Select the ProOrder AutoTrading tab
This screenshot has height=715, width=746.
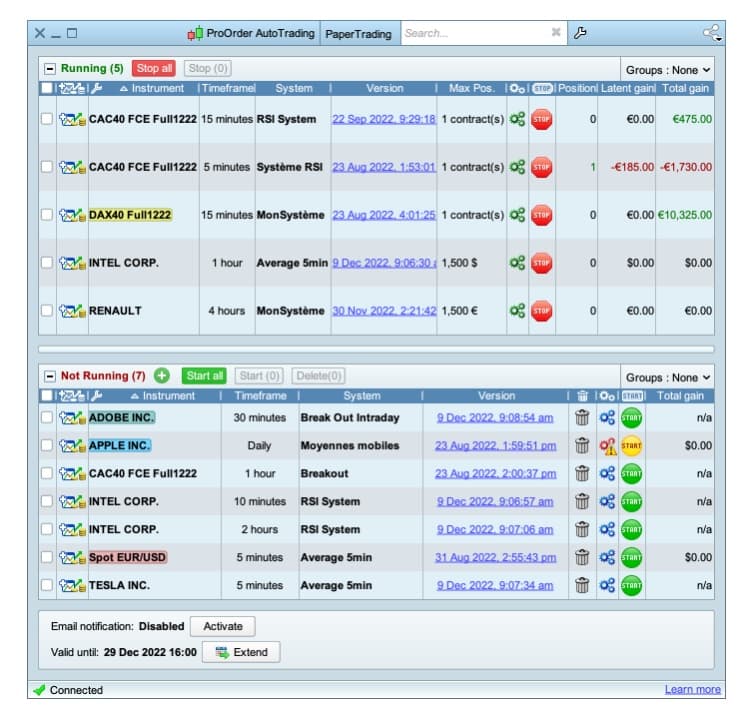(x=252, y=33)
